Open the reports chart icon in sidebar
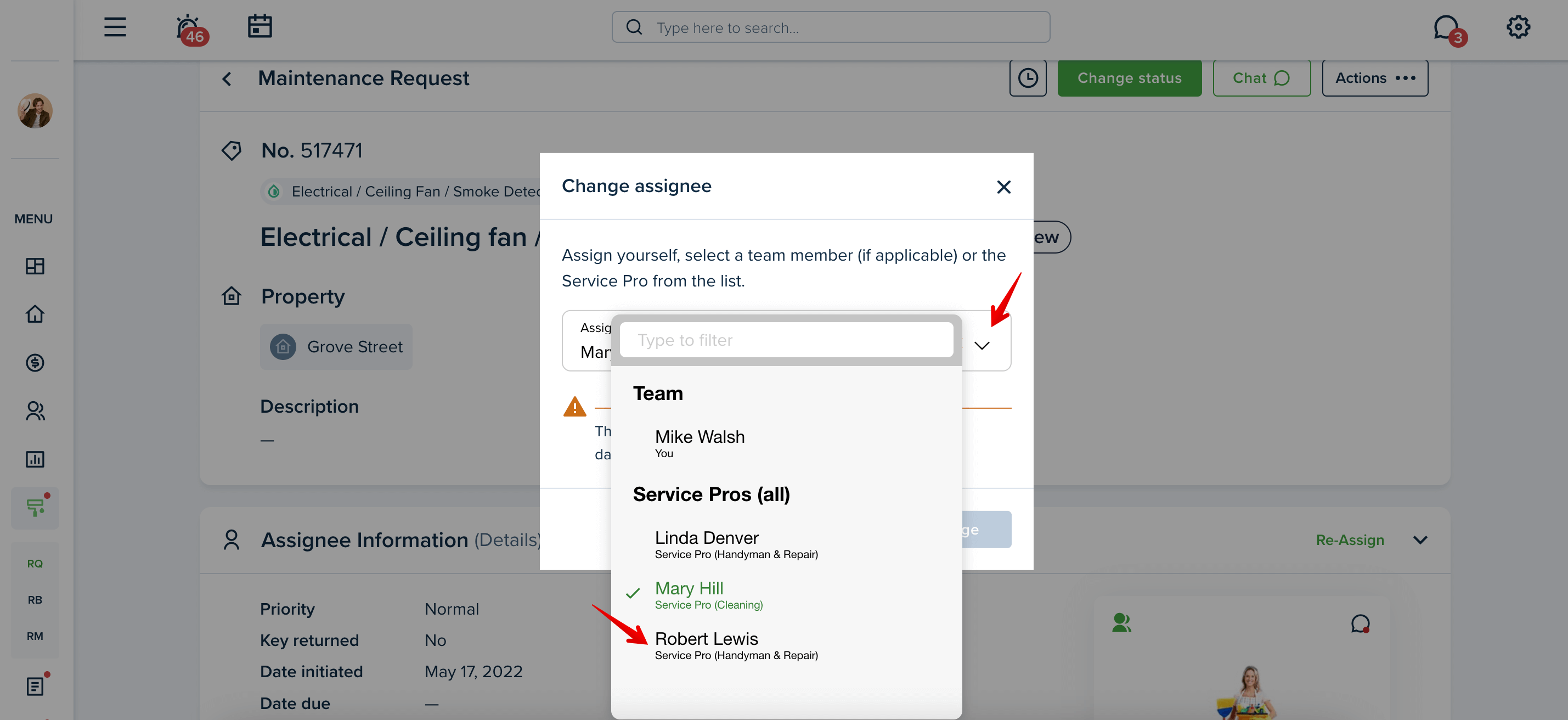The width and height of the screenshot is (1568, 720). point(35,459)
